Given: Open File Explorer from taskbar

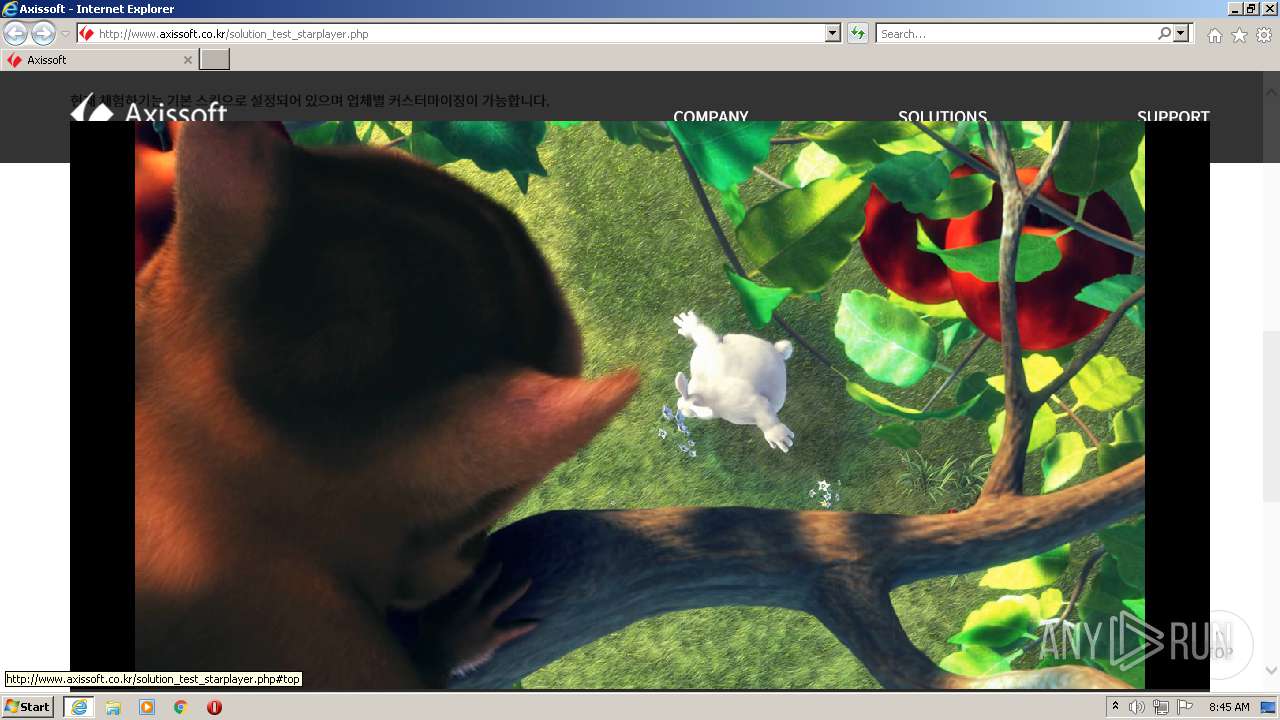Looking at the screenshot, I should tap(113, 707).
